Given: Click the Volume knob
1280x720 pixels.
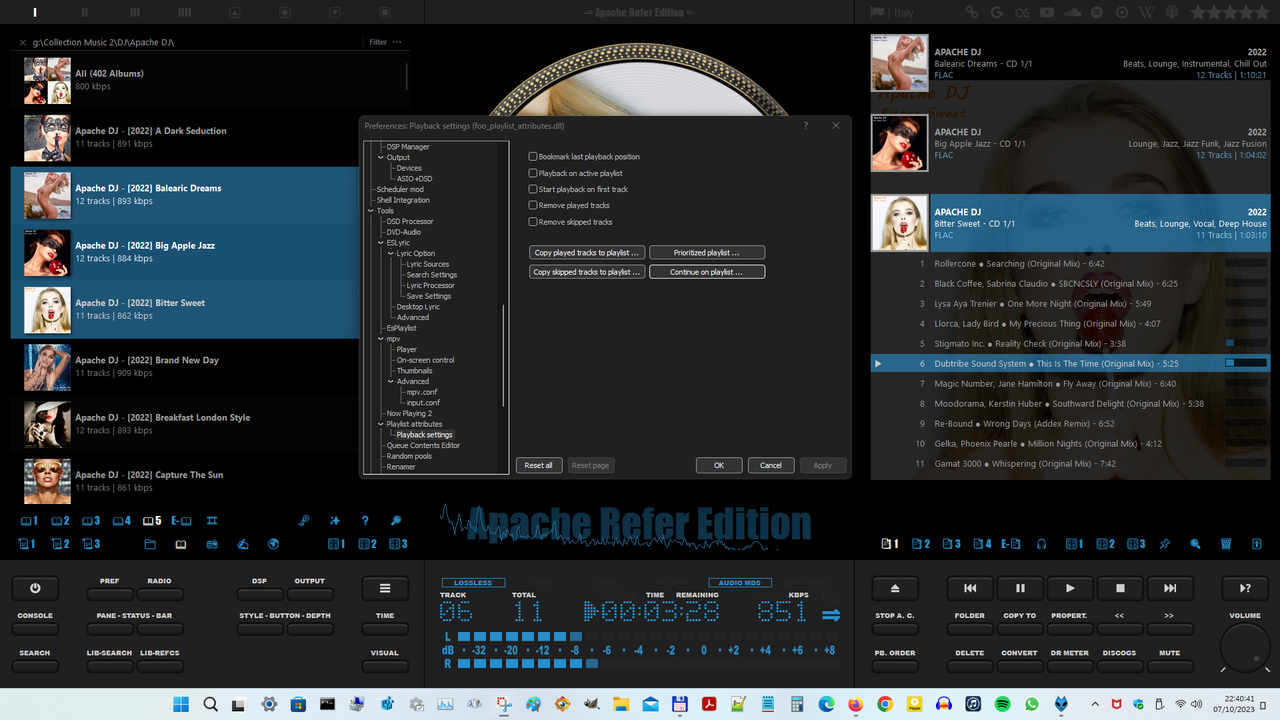Looking at the screenshot, I should point(1244,648).
